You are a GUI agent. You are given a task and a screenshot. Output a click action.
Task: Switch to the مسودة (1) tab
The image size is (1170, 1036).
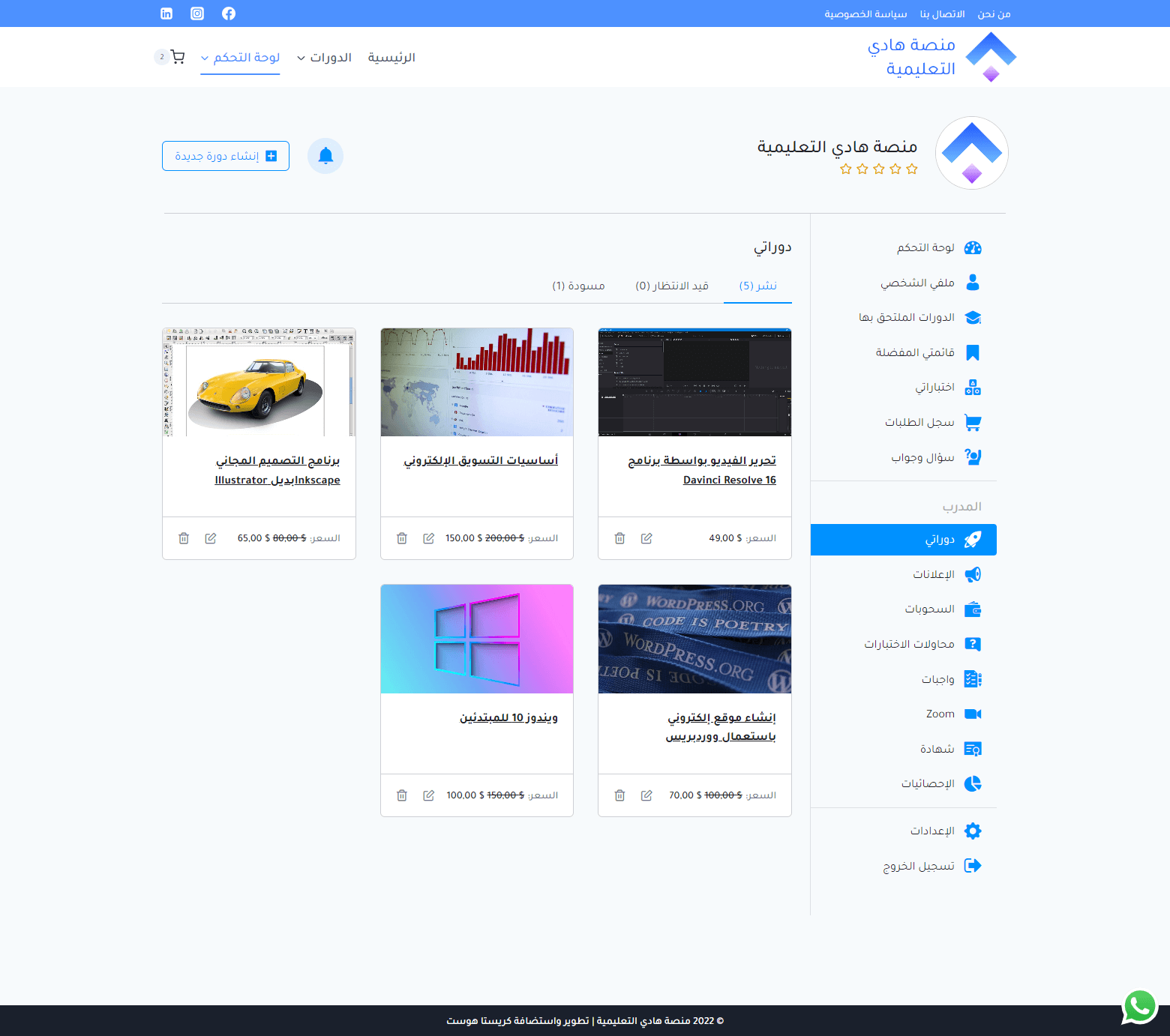578,286
